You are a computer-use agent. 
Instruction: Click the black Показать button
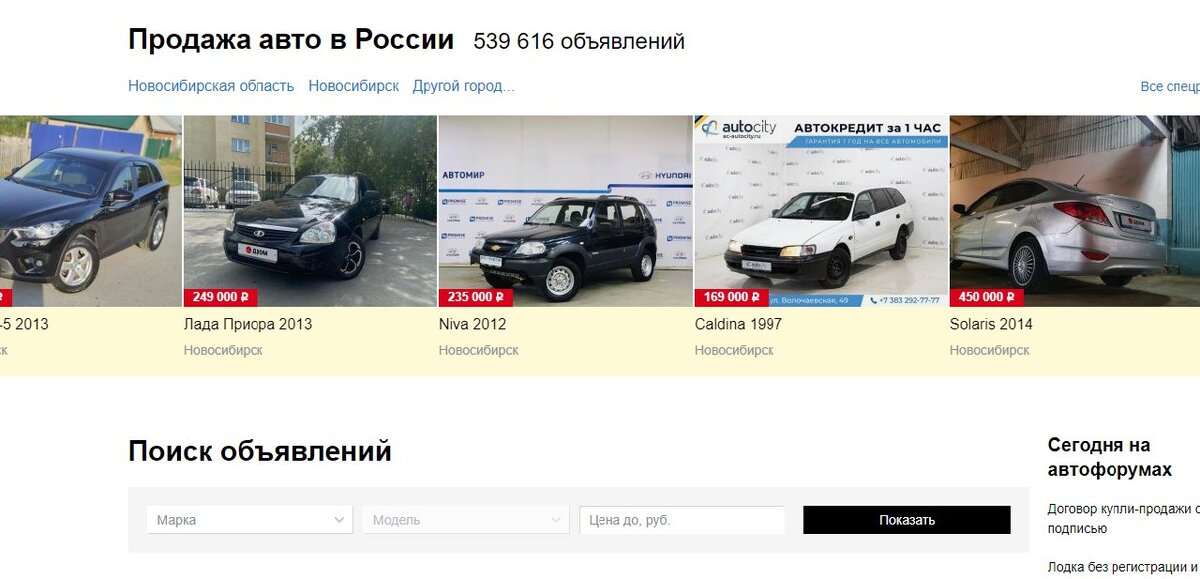(907, 520)
